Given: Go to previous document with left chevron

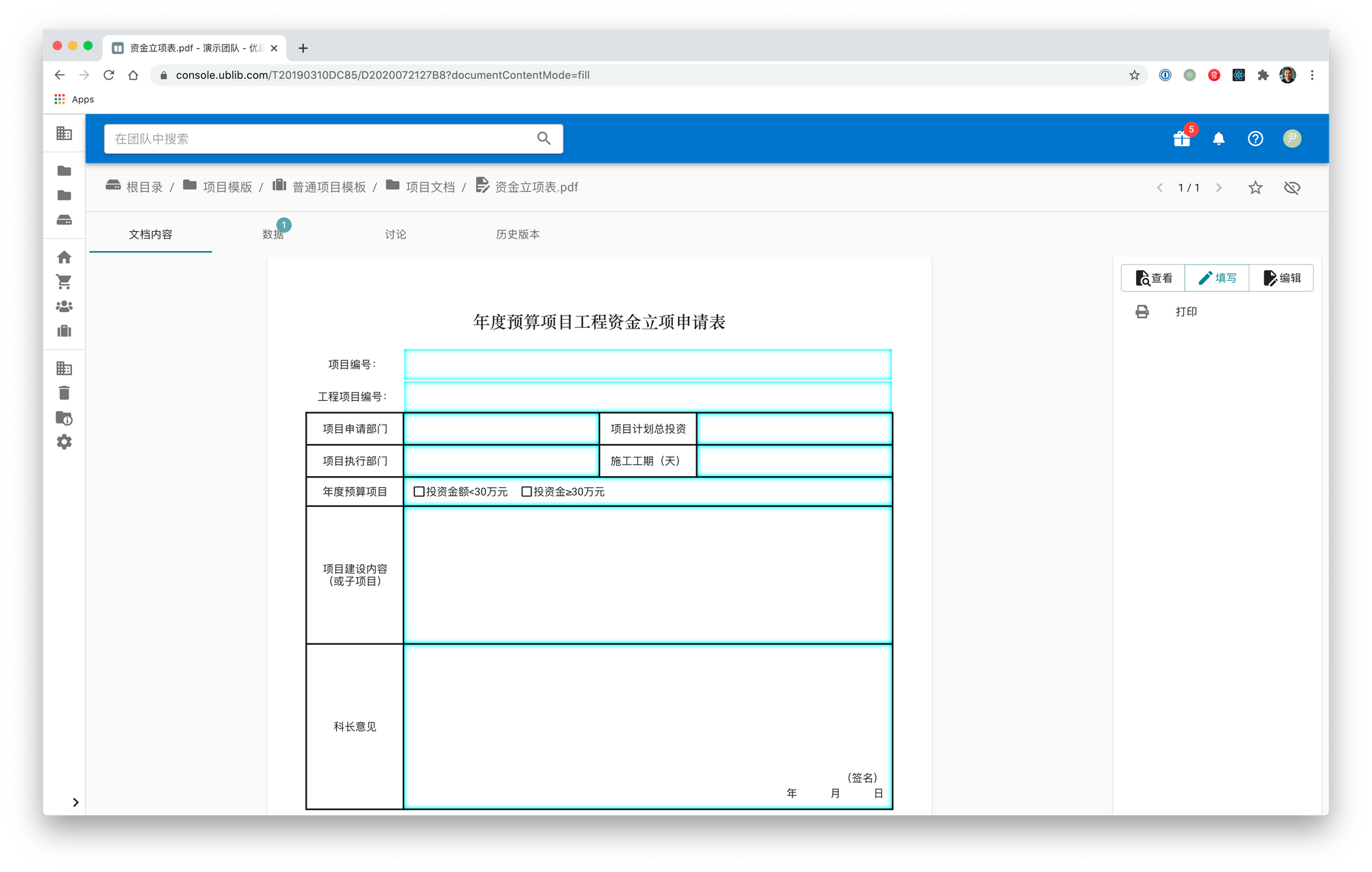Looking at the screenshot, I should pos(1159,187).
